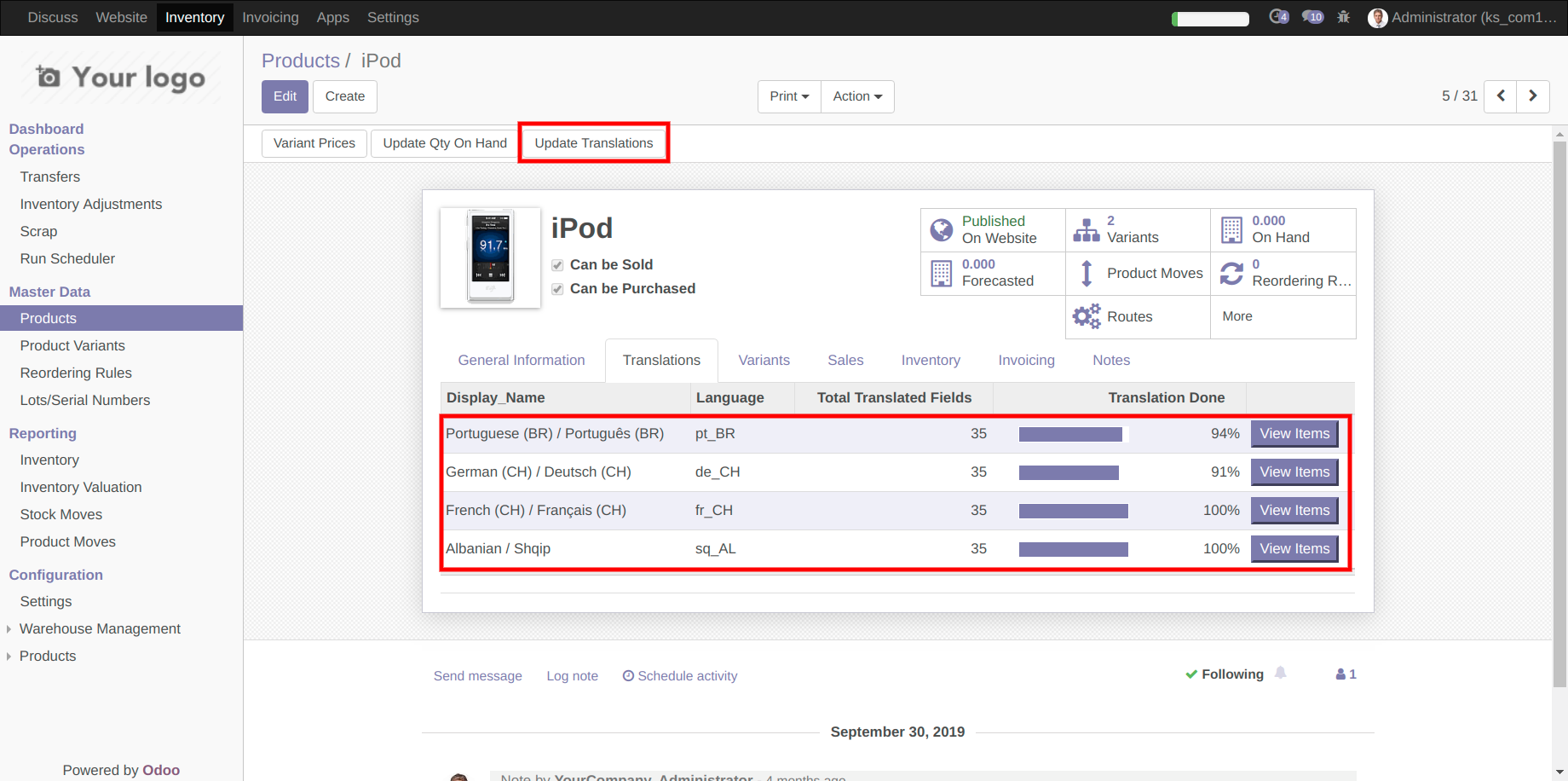Click the Edit button
The image size is (1568, 781).
(285, 96)
